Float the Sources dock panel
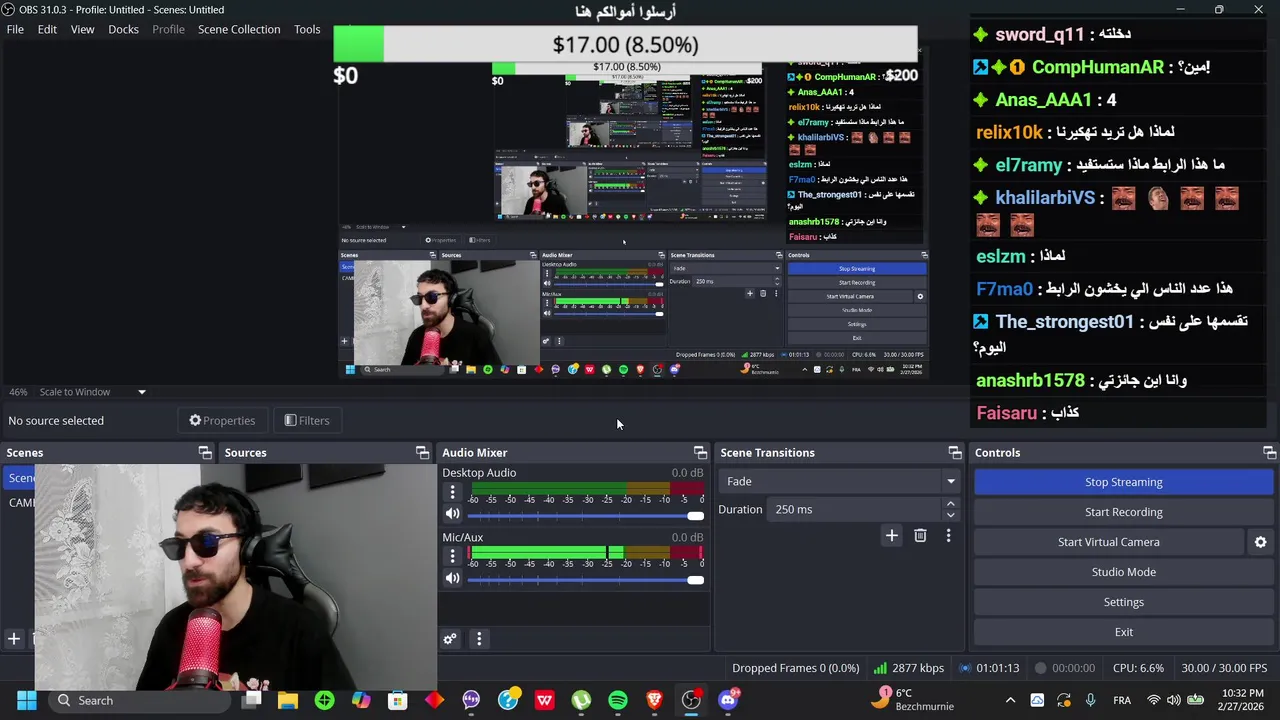1280x720 pixels. (422, 453)
